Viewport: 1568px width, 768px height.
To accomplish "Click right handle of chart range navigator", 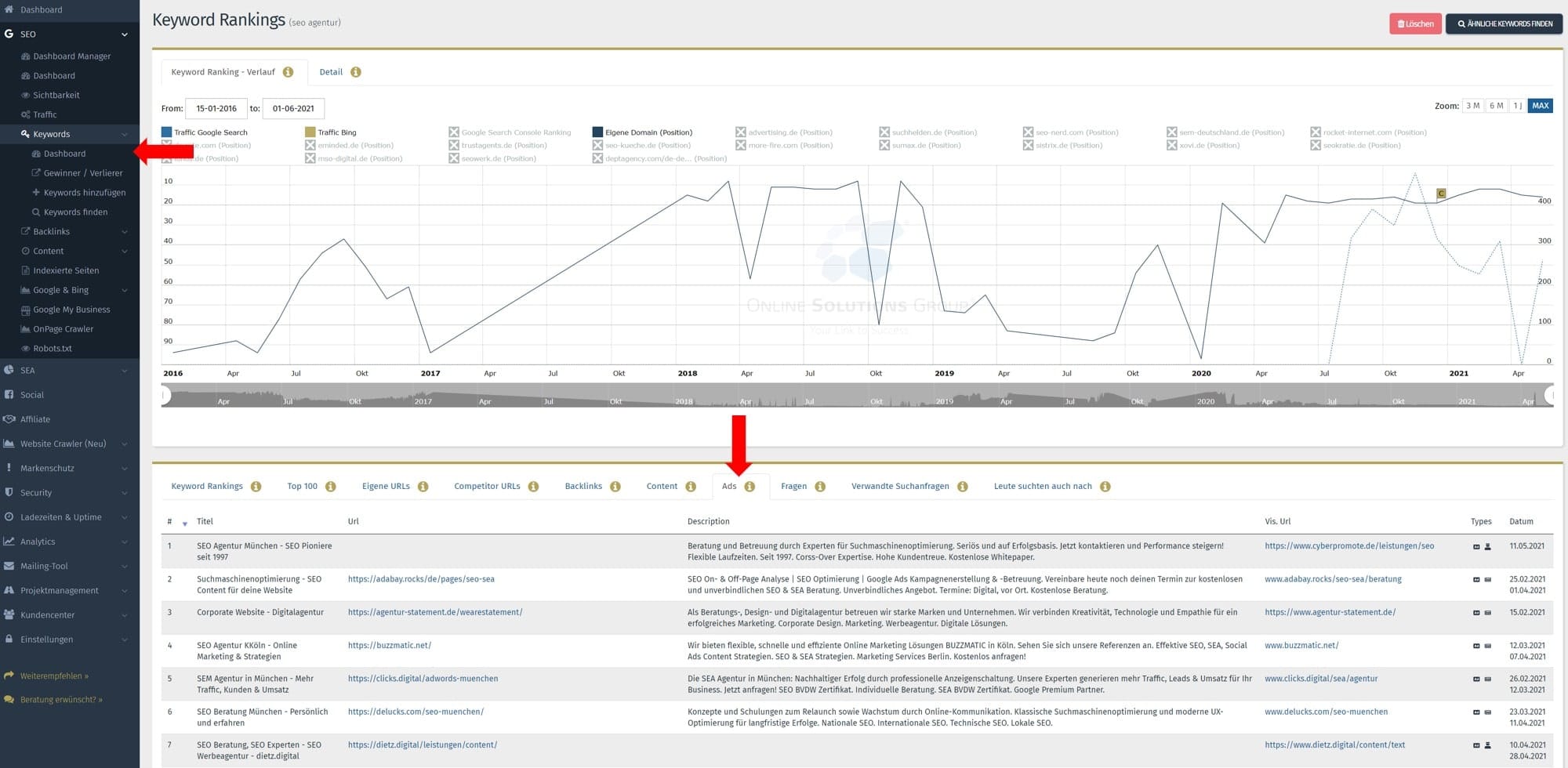I will 1549,395.
